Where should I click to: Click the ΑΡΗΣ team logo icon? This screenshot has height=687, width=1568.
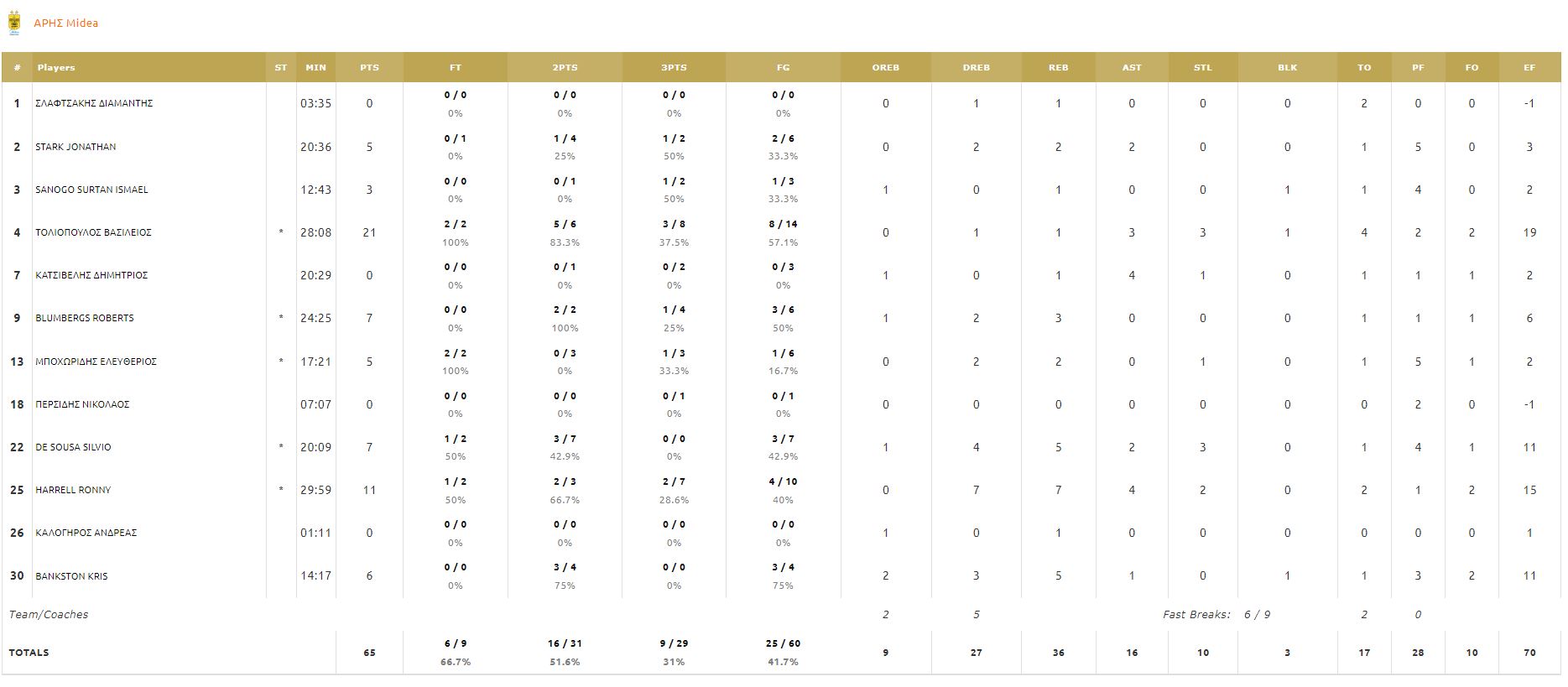14,23
